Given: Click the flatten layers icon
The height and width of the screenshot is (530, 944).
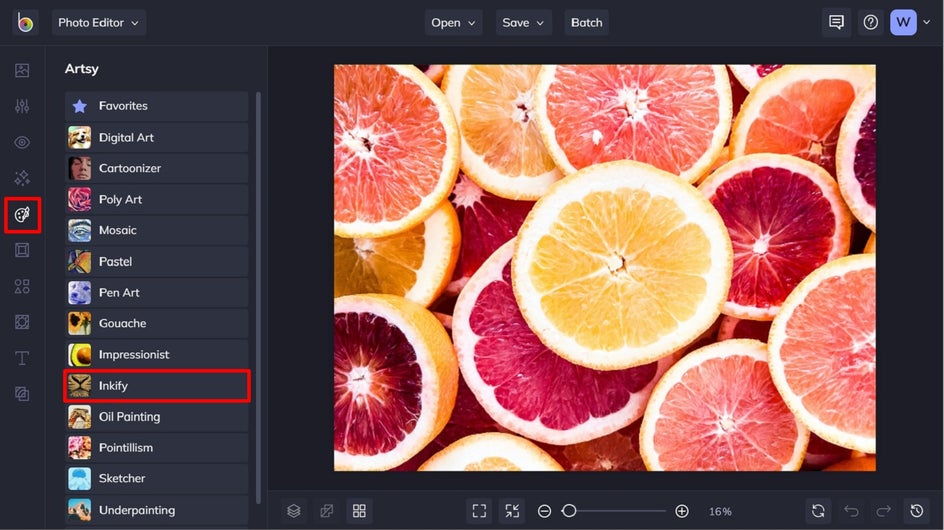Looking at the screenshot, I should (327, 511).
